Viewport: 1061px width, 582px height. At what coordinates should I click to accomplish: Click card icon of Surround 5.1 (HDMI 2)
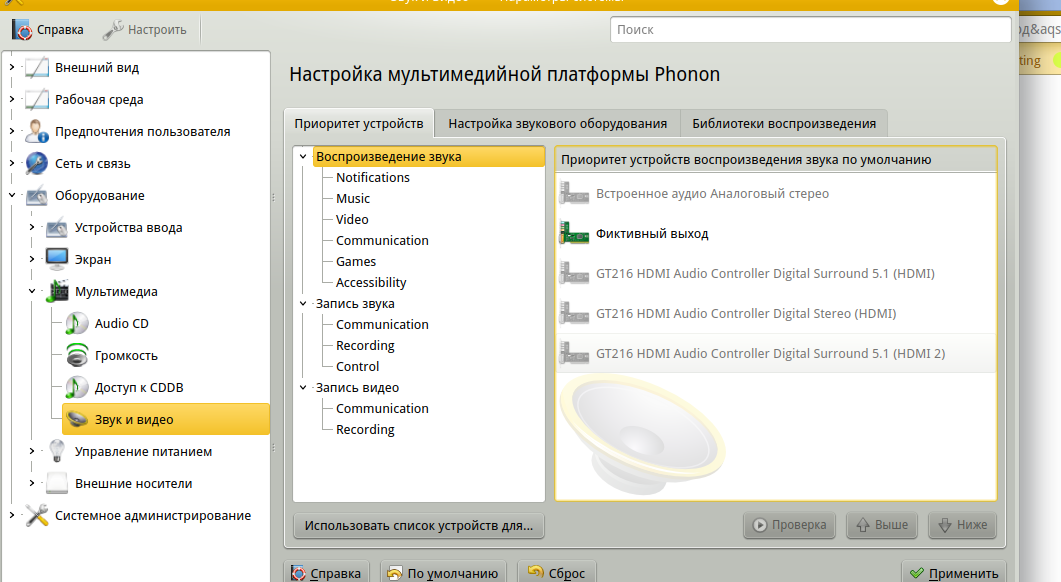tap(574, 353)
